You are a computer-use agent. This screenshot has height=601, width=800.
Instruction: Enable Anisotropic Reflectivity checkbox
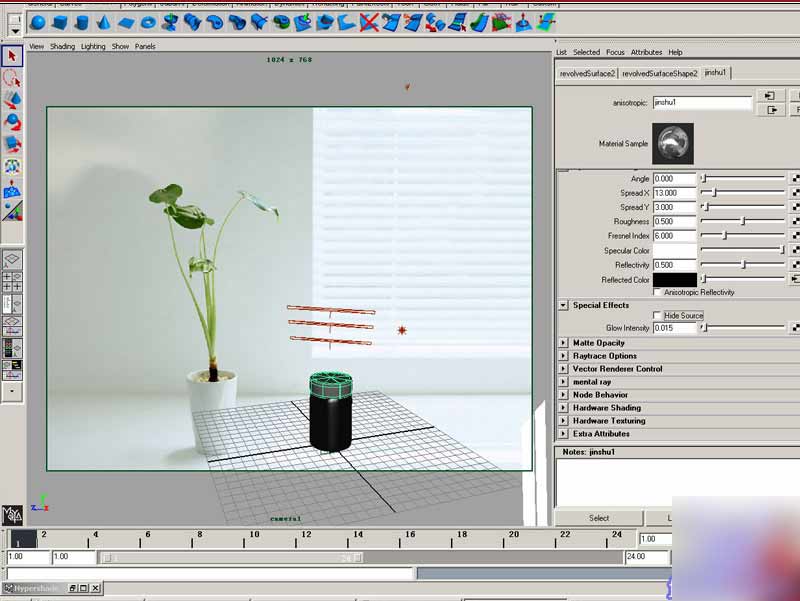point(657,292)
